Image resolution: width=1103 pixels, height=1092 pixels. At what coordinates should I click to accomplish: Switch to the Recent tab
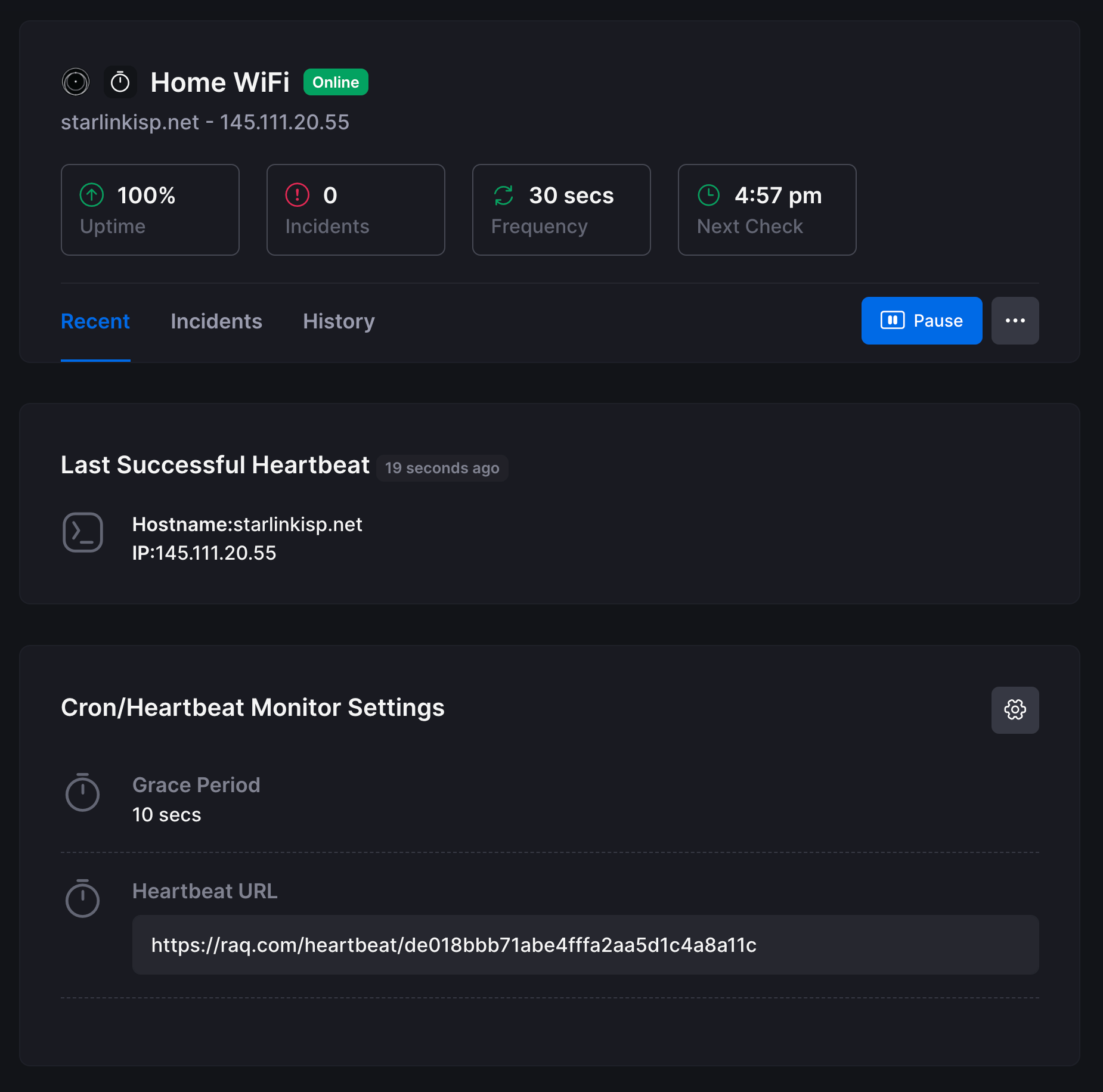95,321
